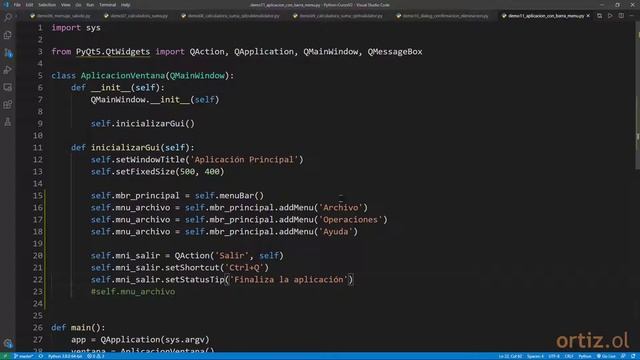
Task: Open the Edit menu
Action: point(29,5)
